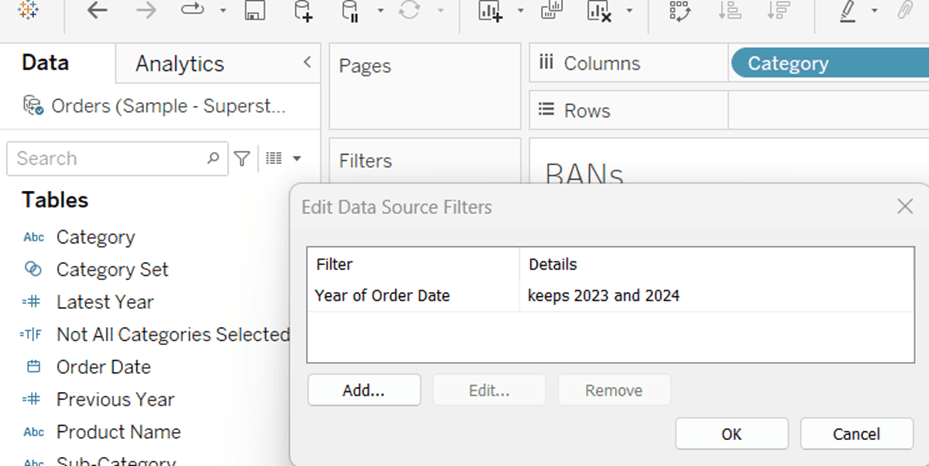
Task: Open the New Worksheet dropdown arrow
Action: [520, 12]
